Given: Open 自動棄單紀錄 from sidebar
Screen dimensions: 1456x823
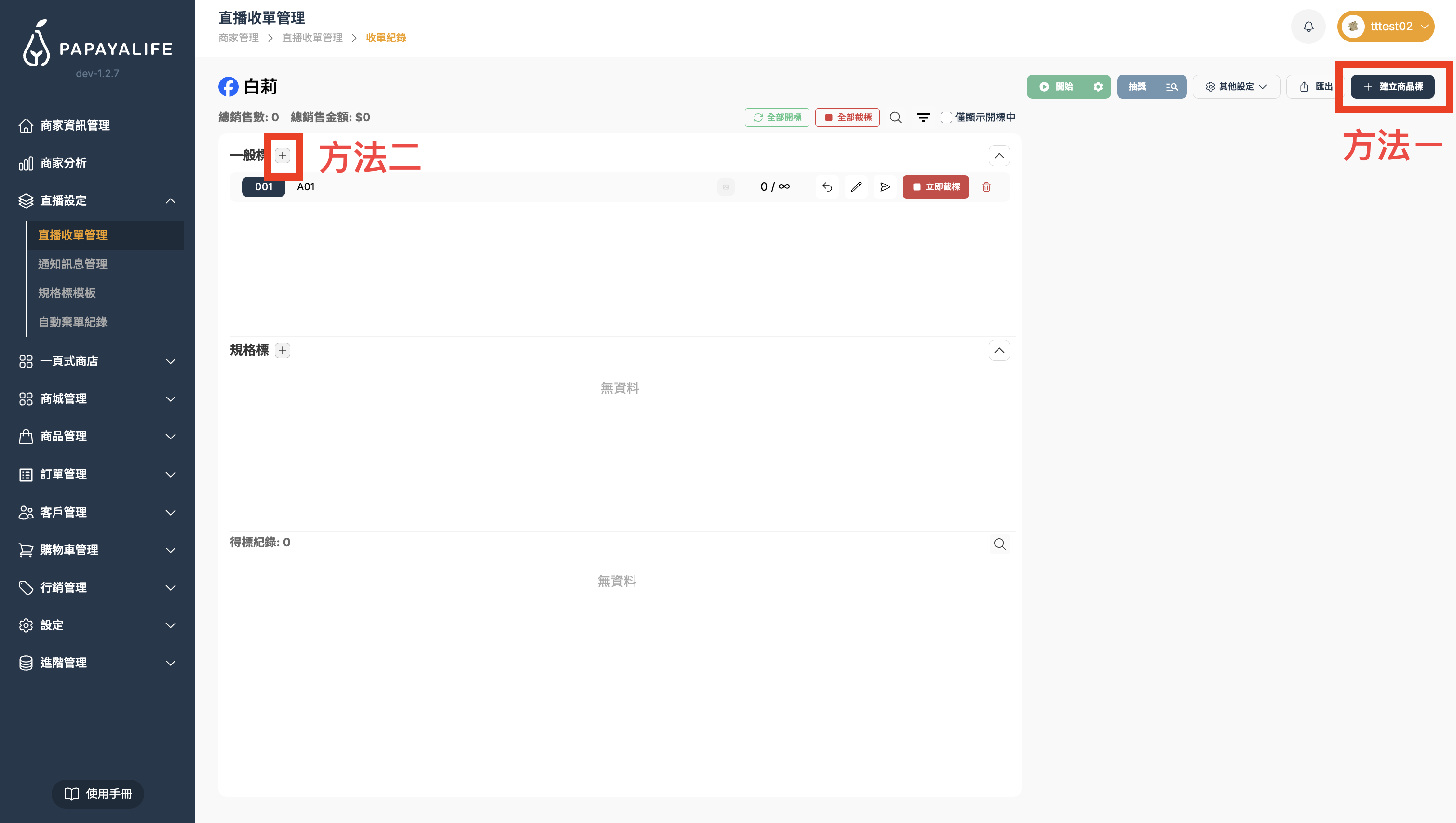Looking at the screenshot, I should pyautogui.click(x=73, y=321).
